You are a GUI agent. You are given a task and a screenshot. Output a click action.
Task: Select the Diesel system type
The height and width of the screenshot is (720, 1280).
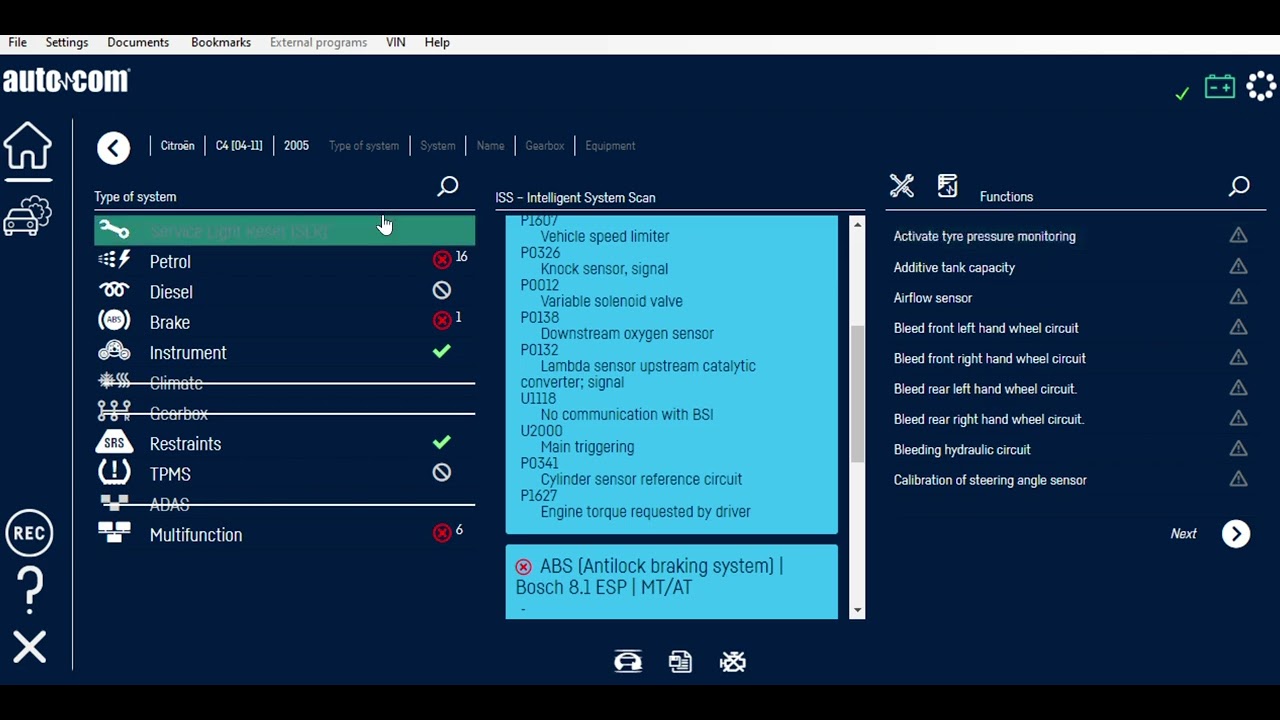point(285,292)
